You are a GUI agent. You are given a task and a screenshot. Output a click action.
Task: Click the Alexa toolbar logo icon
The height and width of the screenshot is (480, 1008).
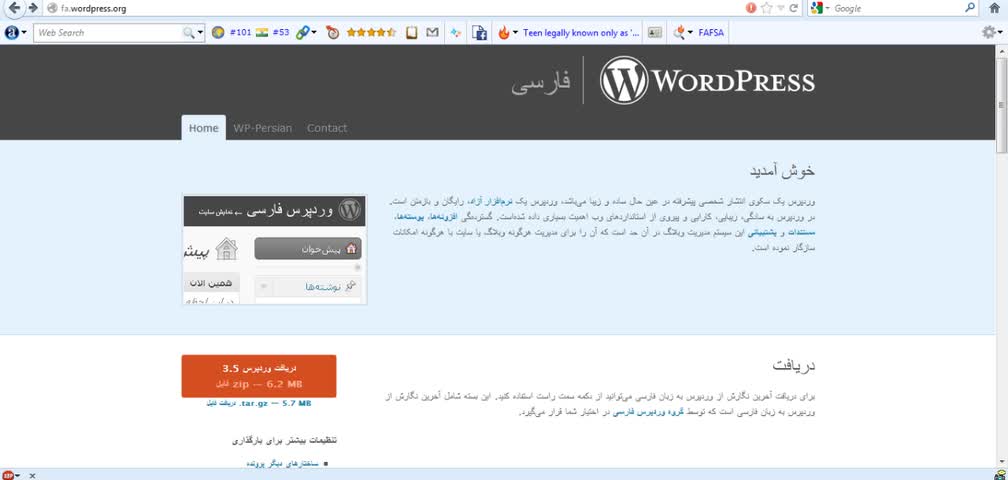coord(12,33)
